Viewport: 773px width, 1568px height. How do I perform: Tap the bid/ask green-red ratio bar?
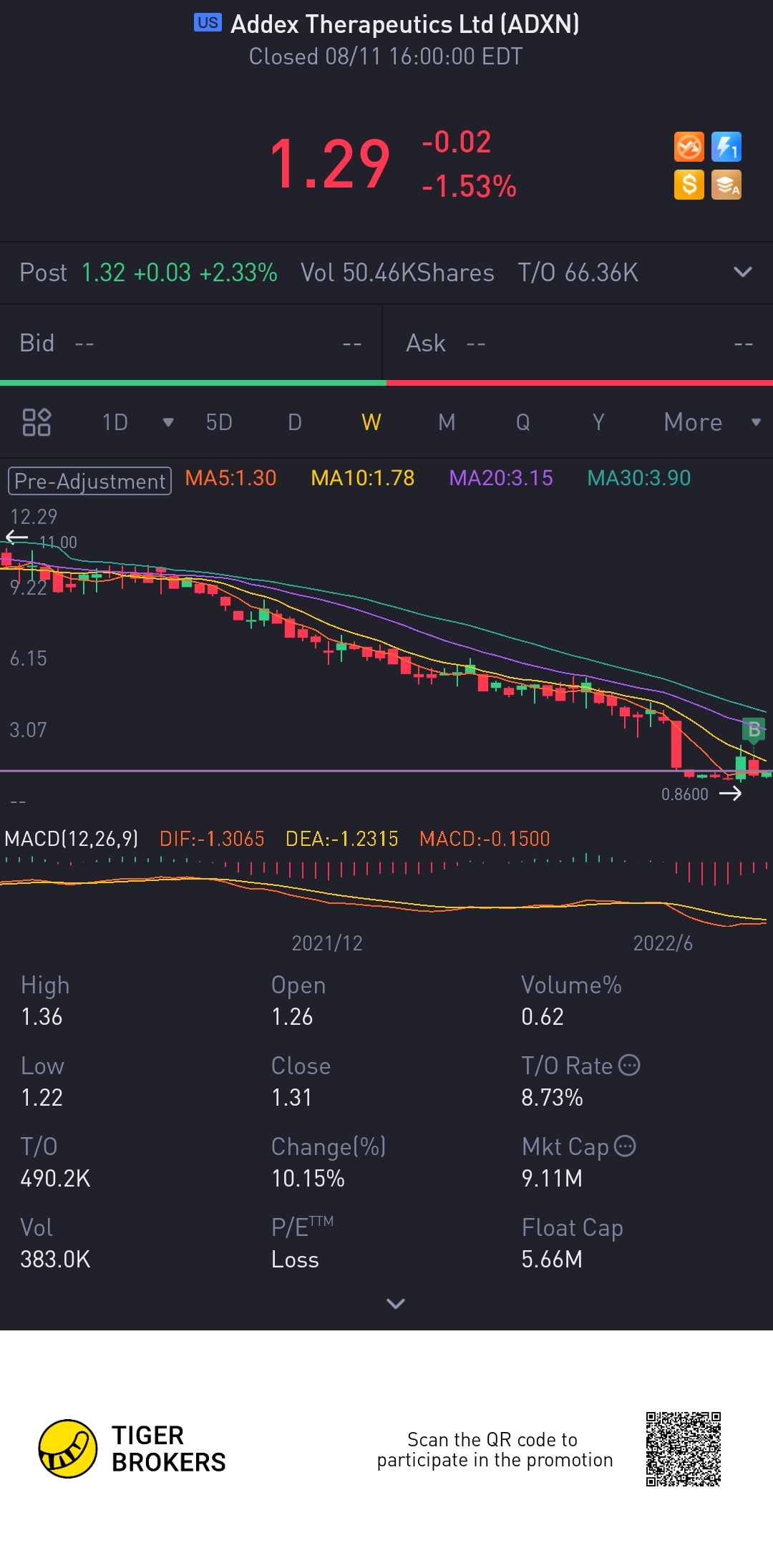coord(386,383)
